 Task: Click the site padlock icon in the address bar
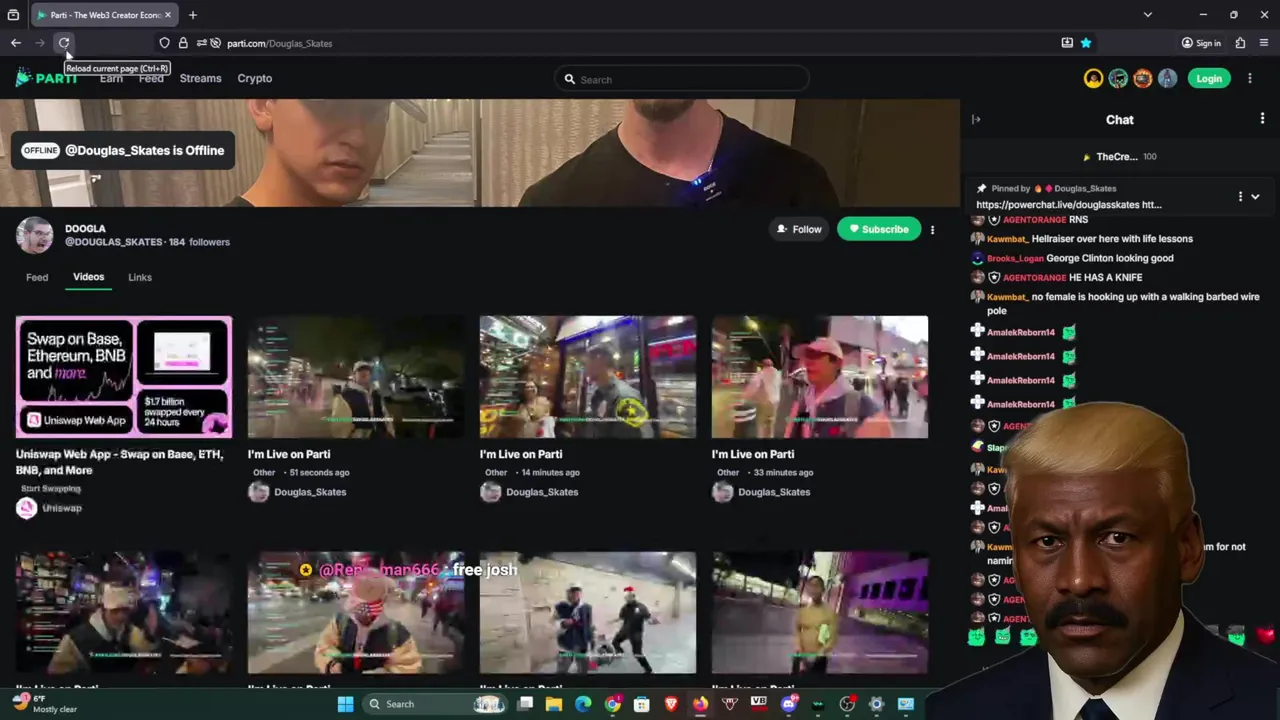[x=183, y=43]
